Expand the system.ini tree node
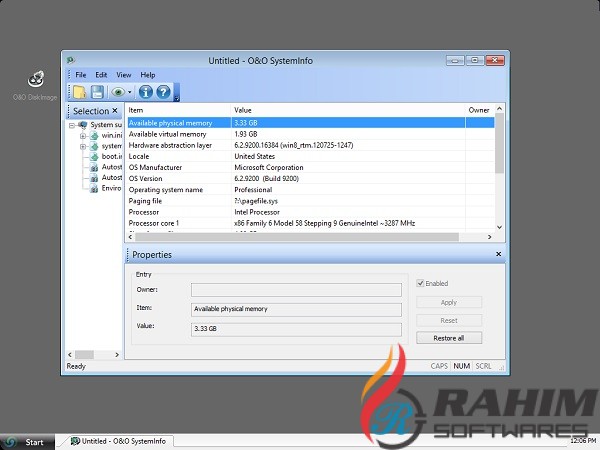The height and width of the screenshot is (450, 600). 83,147
